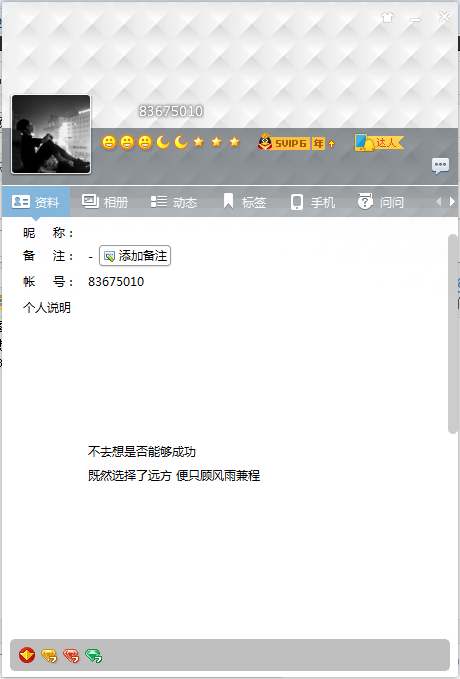
Task: Click the SVIP6 membership badge
Action: pyautogui.click(x=284, y=142)
